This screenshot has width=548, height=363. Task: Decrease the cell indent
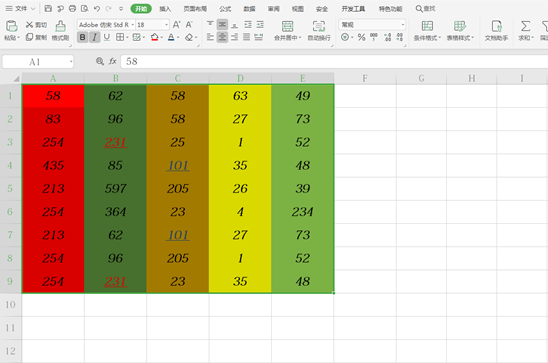pos(248,24)
